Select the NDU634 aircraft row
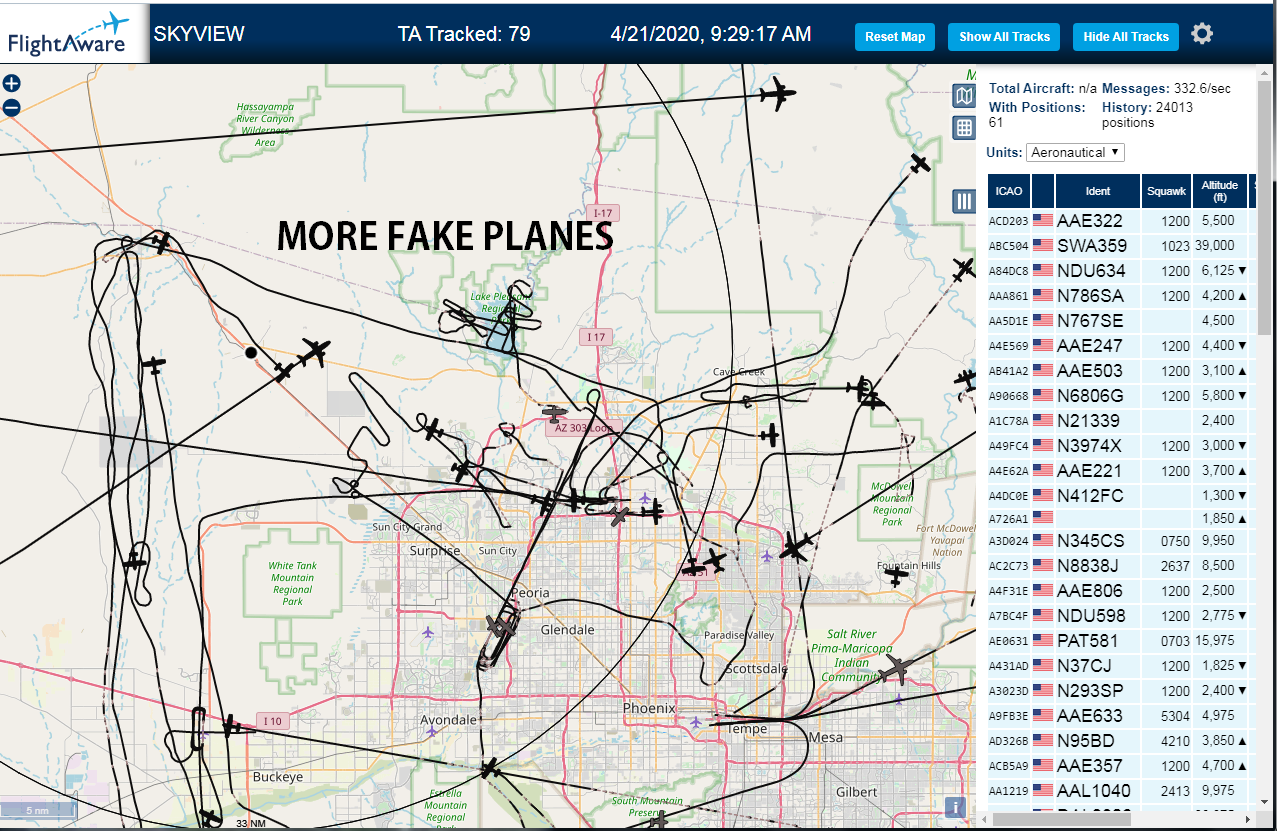The height and width of the screenshot is (831, 1277). [x=1121, y=271]
